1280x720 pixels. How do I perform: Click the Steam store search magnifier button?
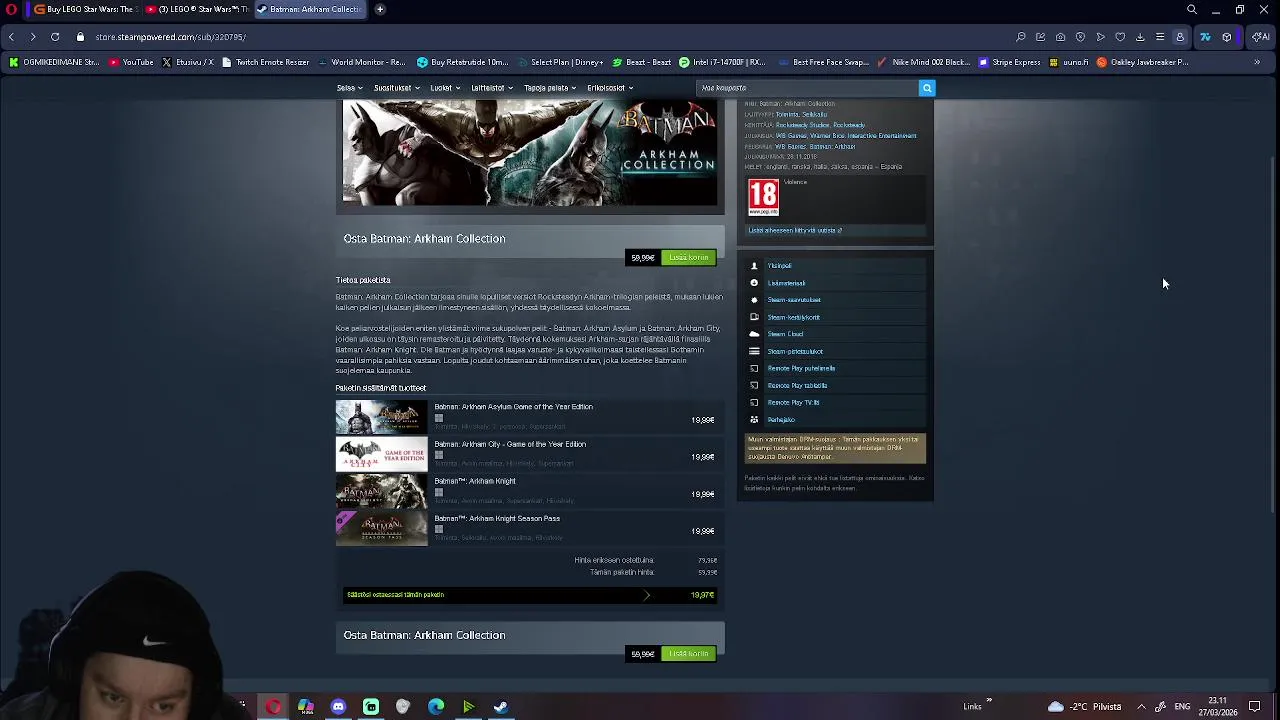tap(927, 88)
